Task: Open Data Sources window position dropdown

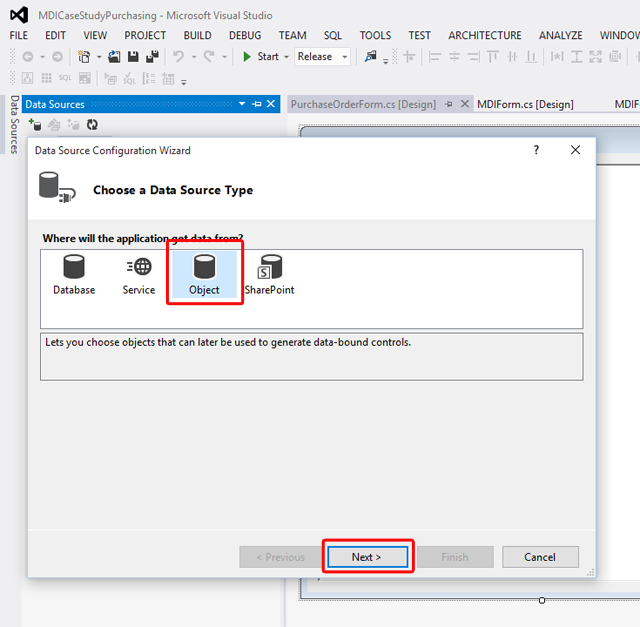Action: point(242,104)
